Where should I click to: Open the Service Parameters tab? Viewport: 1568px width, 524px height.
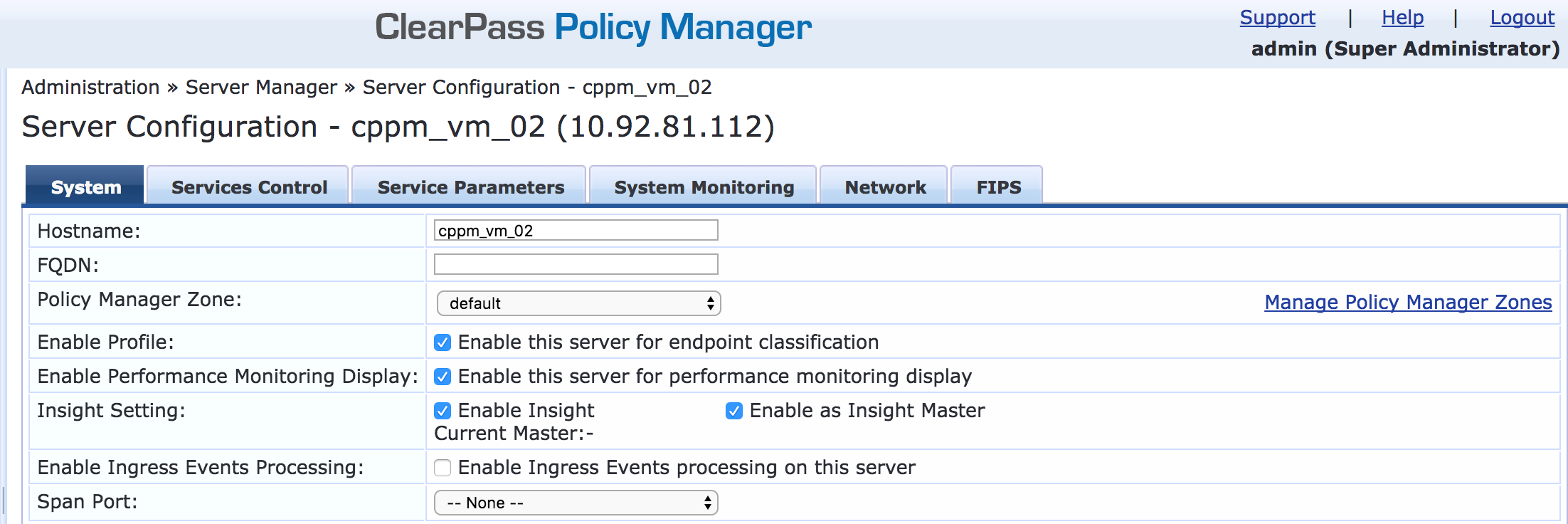click(470, 187)
